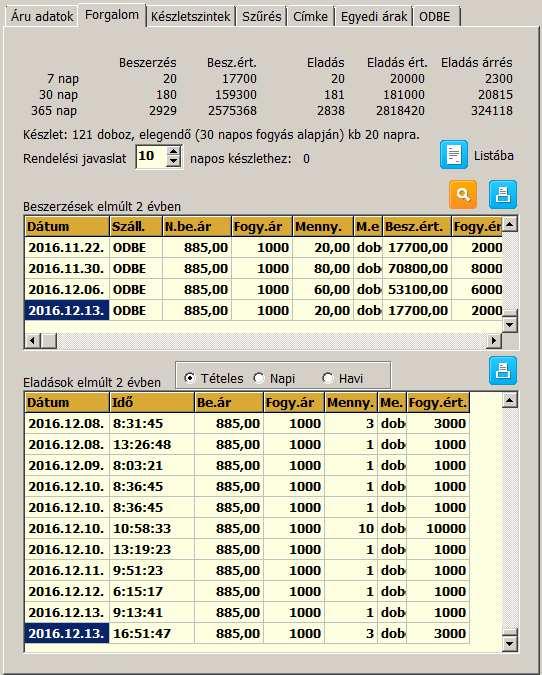Image resolution: width=542 pixels, height=675 pixels.
Task: Increase the Rendelési javaslat days value
Action: 173,151
